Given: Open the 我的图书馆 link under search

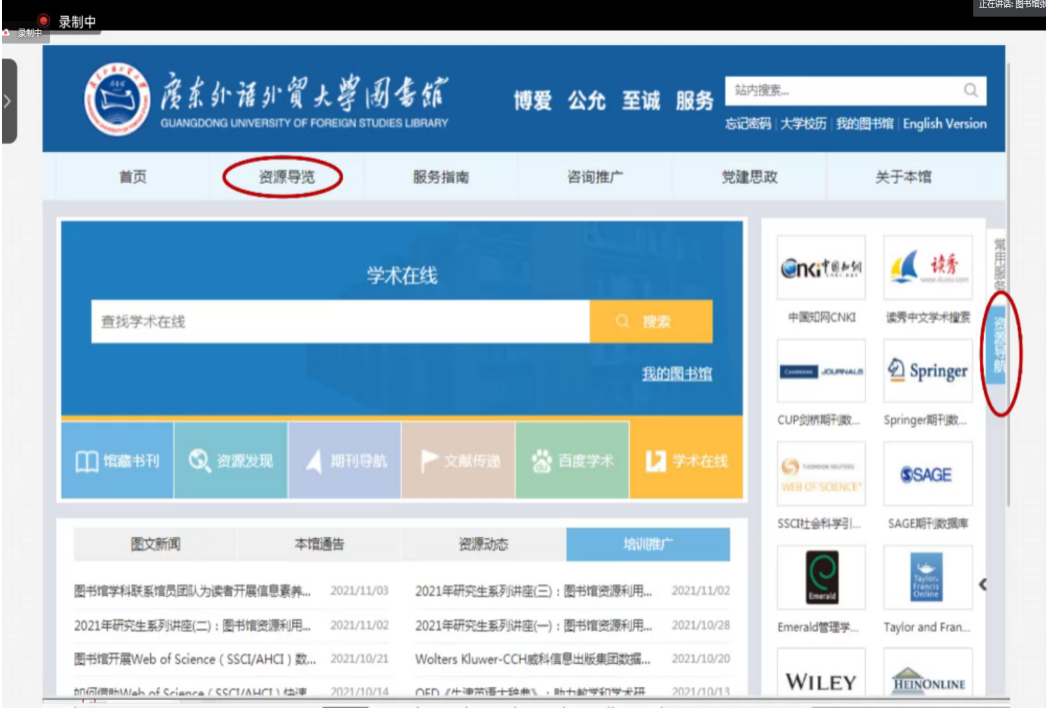Looking at the screenshot, I should 677,374.
